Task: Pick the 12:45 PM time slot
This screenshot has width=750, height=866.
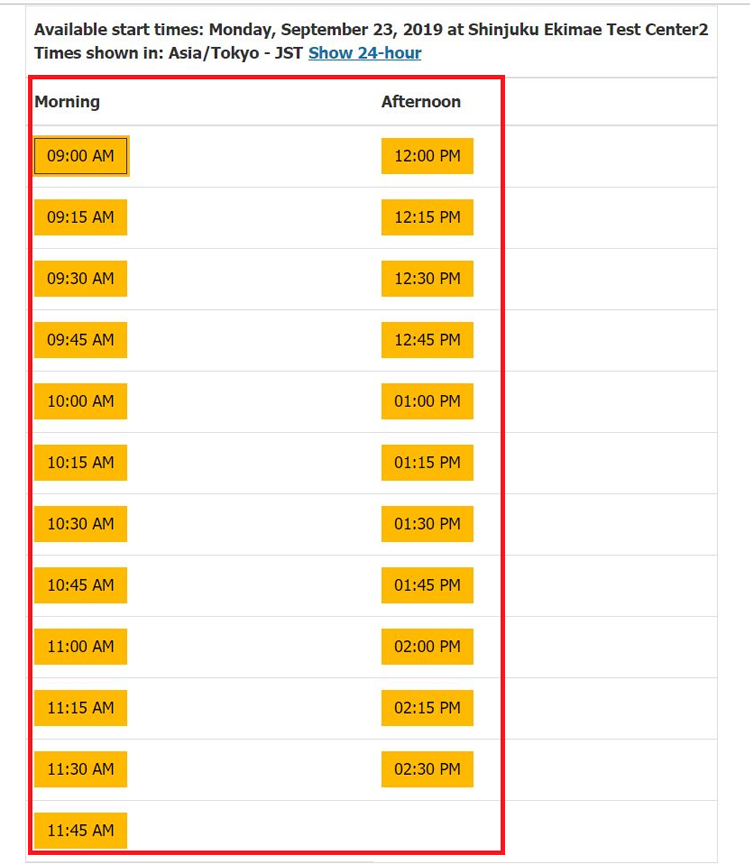Action: pos(427,340)
